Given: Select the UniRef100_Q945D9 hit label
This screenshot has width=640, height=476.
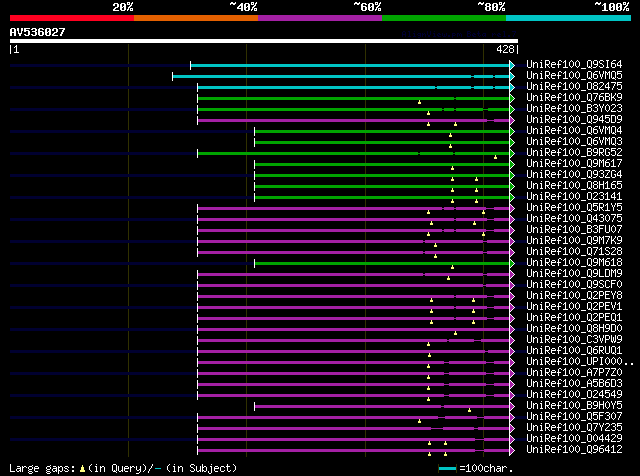Looking at the screenshot, I should point(574,120).
